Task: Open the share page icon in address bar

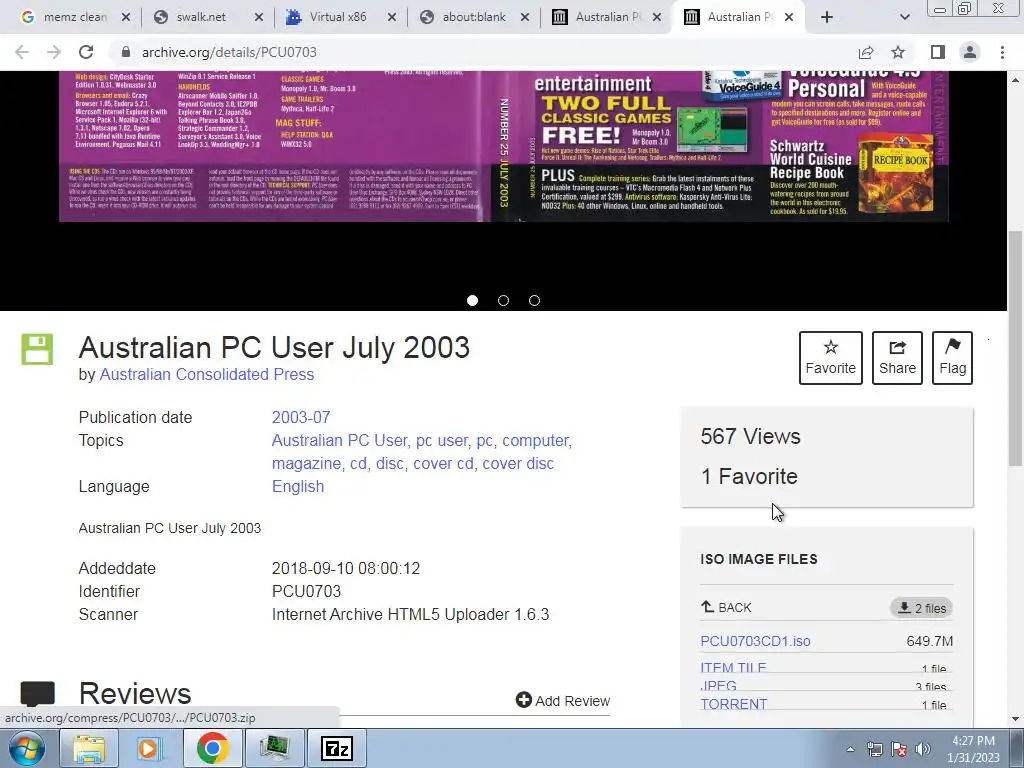Action: (866, 52)
